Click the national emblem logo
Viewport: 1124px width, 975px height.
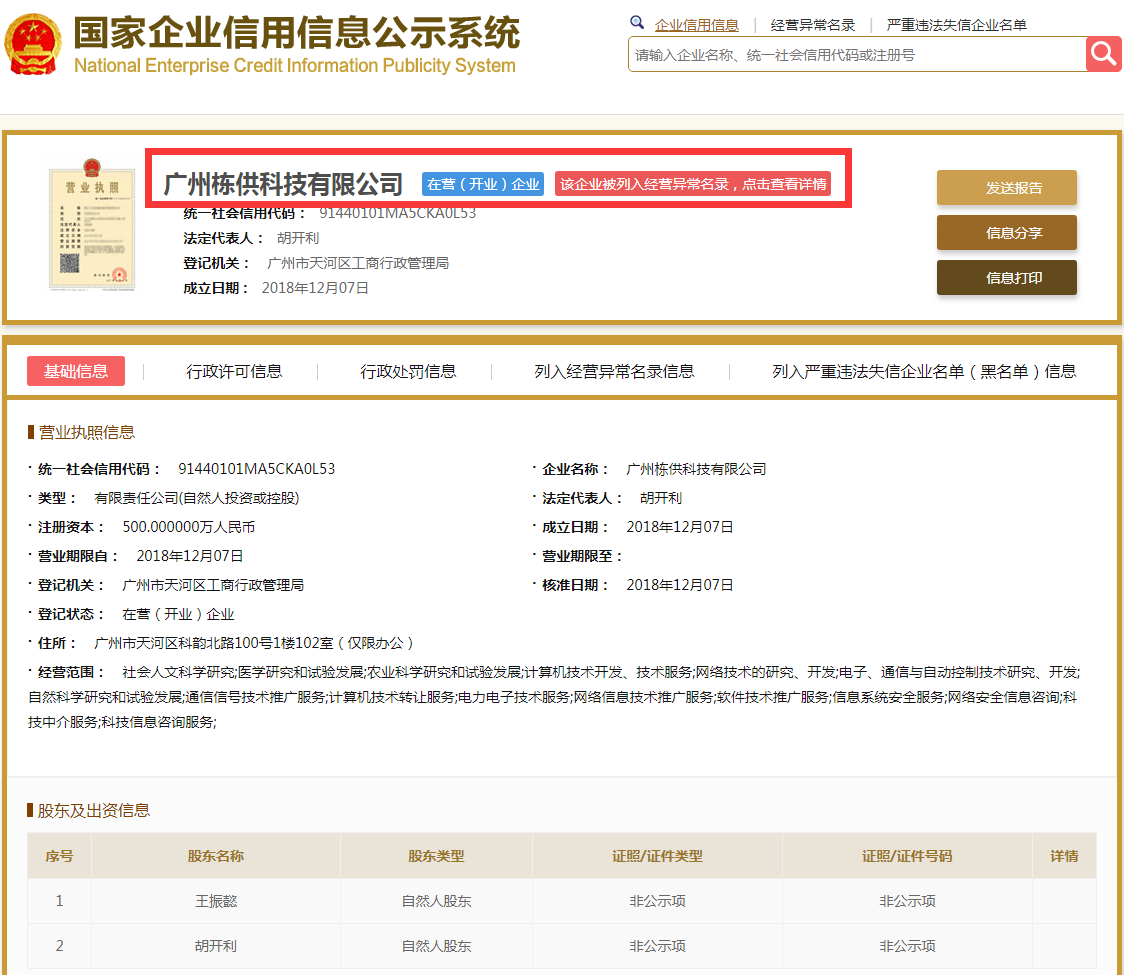pos(32,44)
